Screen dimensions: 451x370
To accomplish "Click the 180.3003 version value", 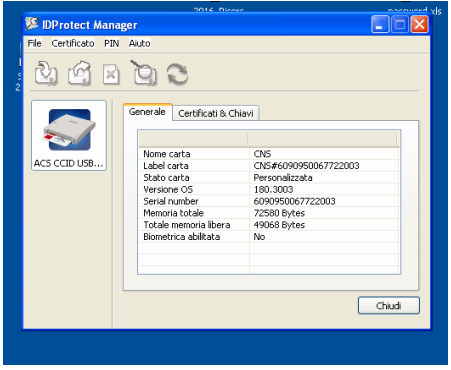I will [x=273, y=189].
